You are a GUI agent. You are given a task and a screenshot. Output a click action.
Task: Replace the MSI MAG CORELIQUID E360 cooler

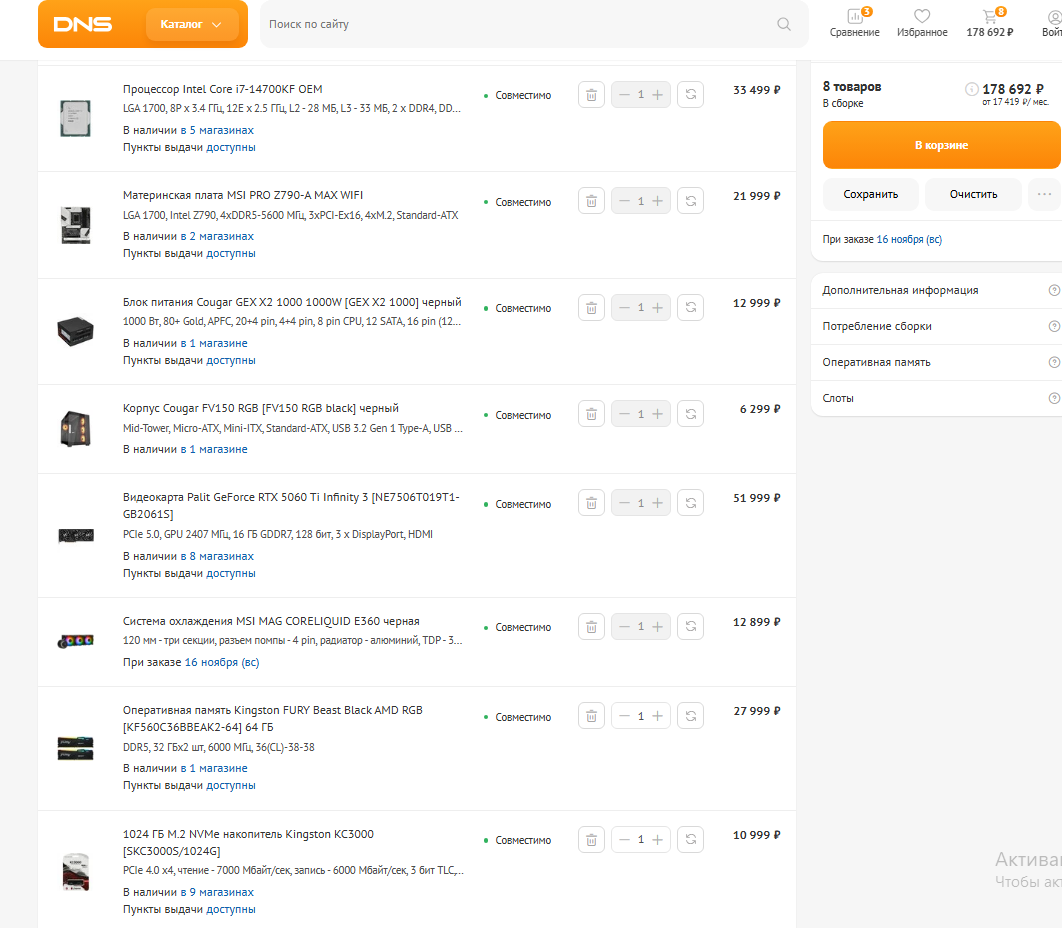691,627
